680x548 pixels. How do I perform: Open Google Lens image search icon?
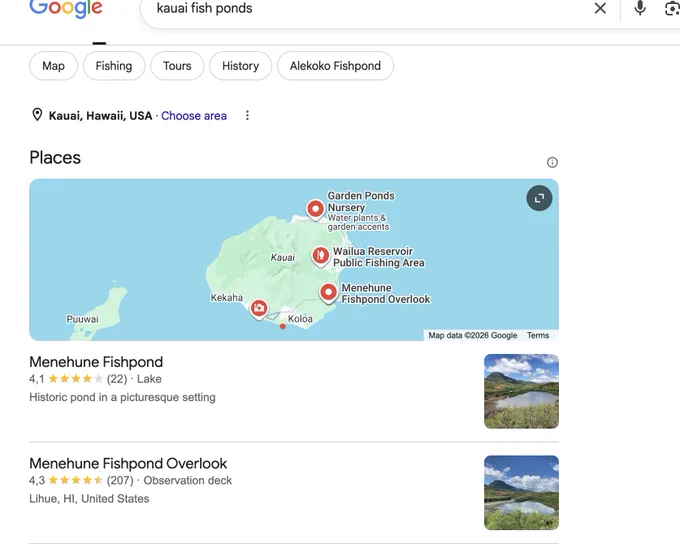click(x=673, y=8)
